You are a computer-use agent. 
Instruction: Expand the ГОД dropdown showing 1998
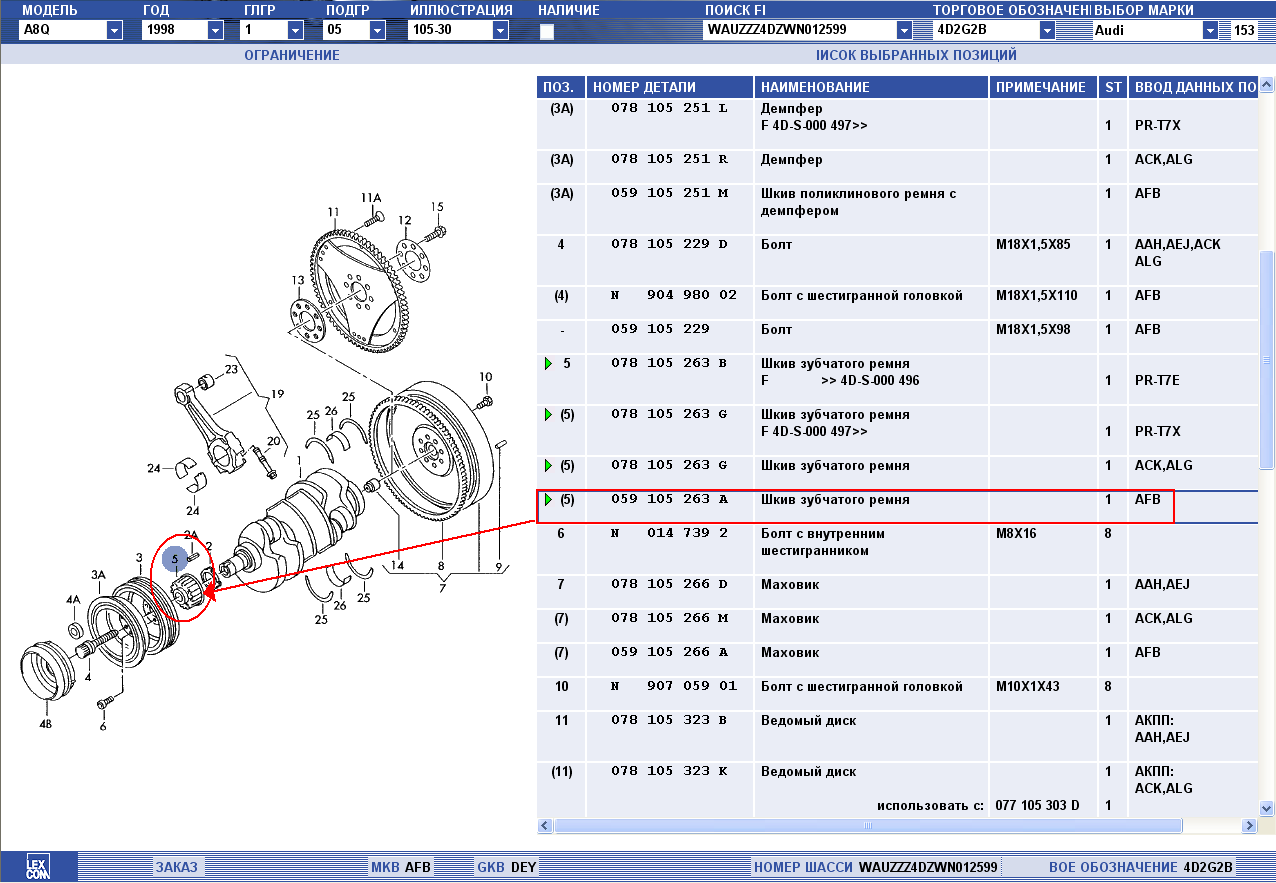click(215, 30)
